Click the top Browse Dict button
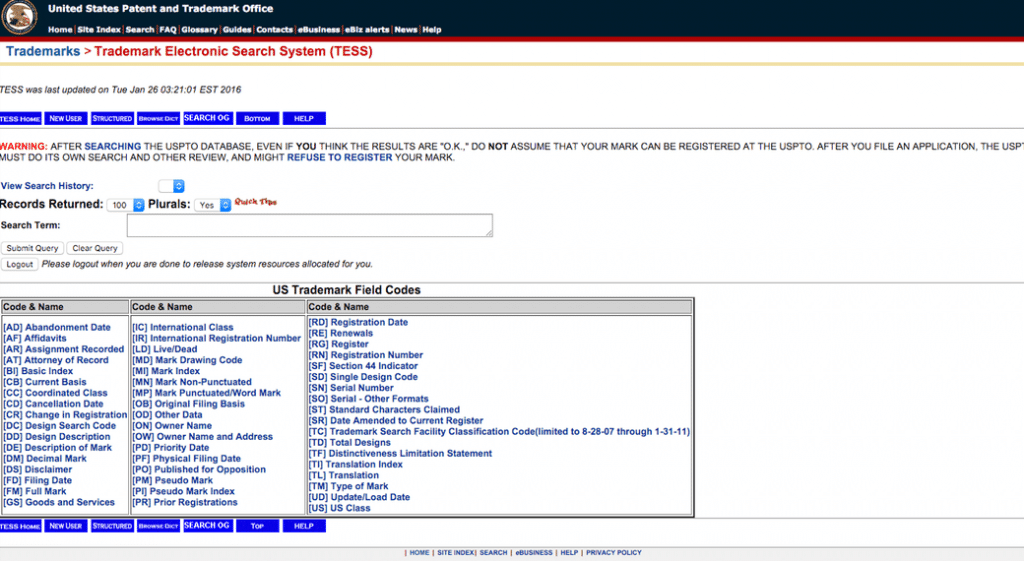 (159, 119)
